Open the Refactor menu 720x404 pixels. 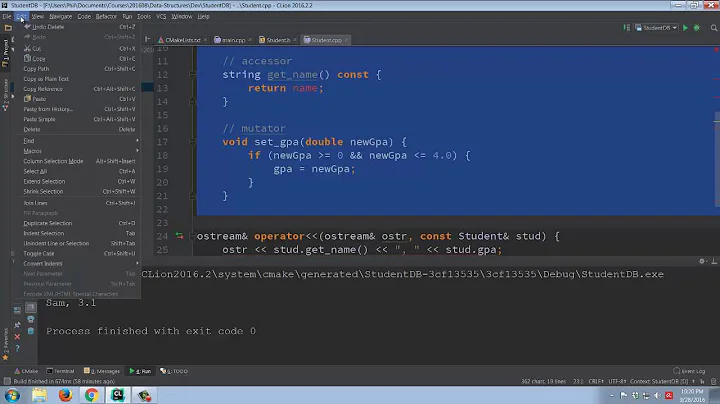tap(106, 17)
